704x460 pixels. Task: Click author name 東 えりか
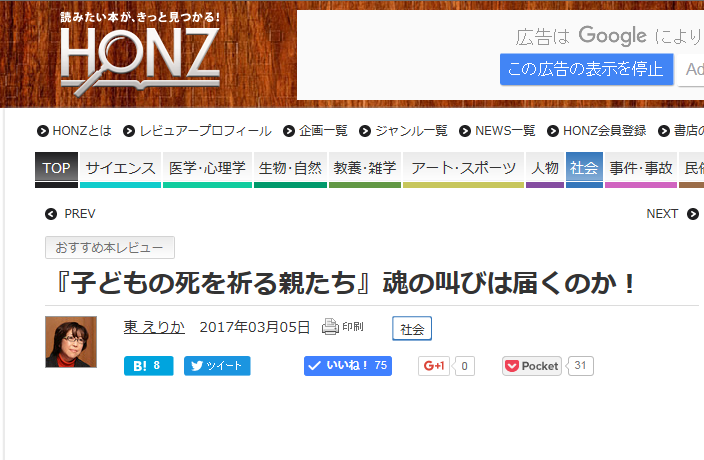154,327
